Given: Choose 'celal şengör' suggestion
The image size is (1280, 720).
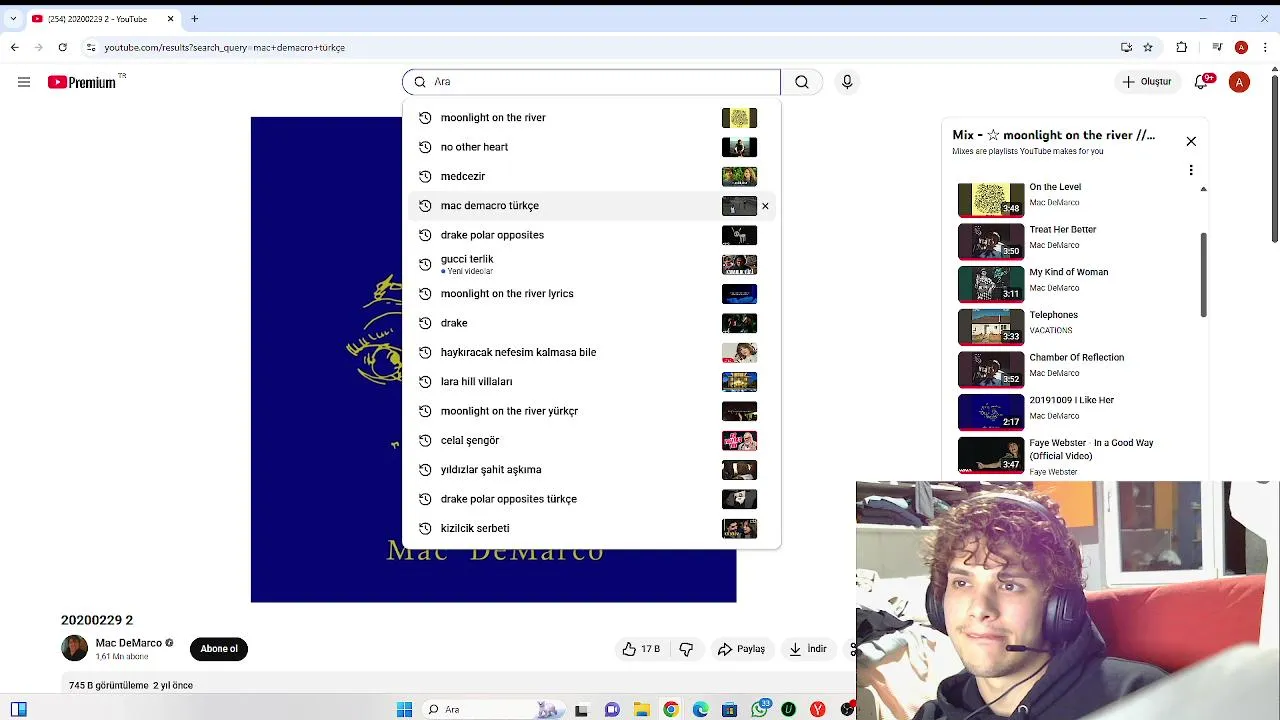Looking at the screenshot, I should [591, 440].
